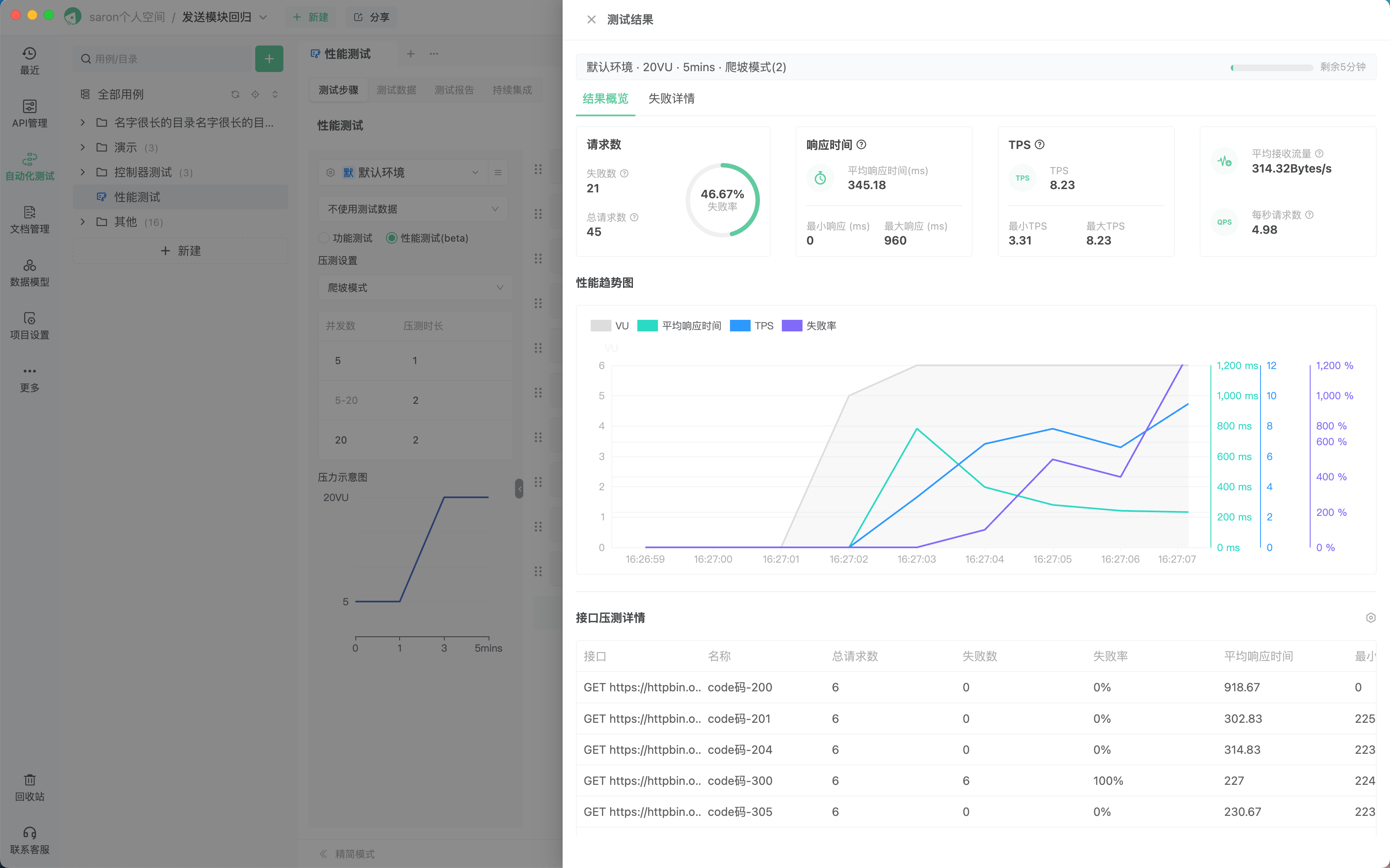Click the help icon beside 平均接收流量
The height and width of the screenshot is (868, 1390).
click(1319, 153)
